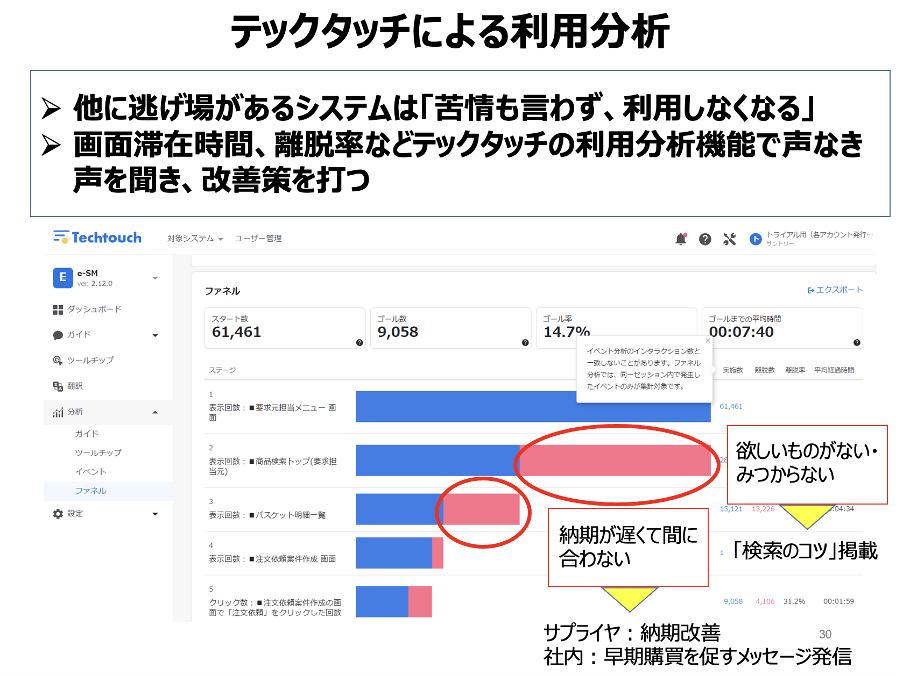Select イベント under 分析

pyautogui.click(x=90, y=472)
